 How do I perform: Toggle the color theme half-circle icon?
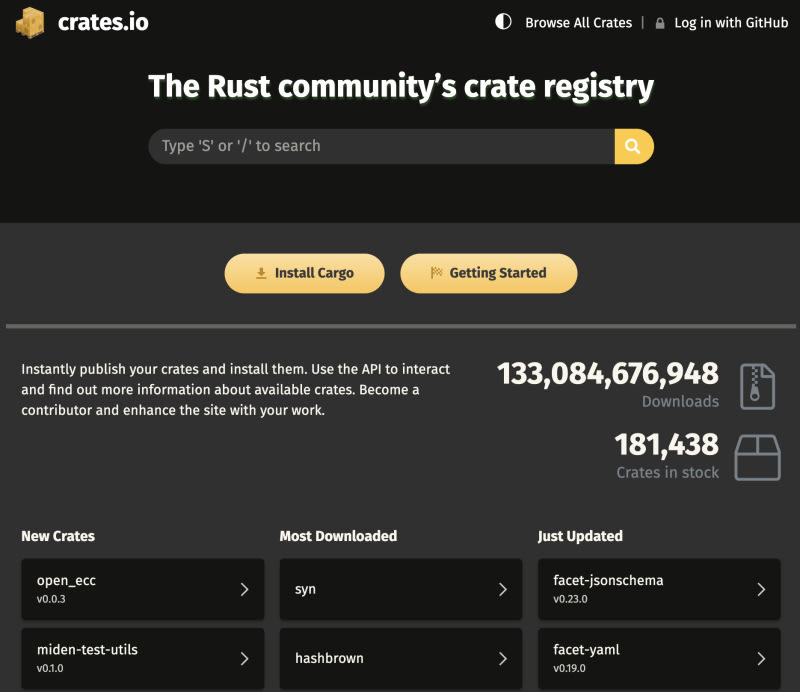(x=503, y=22)
